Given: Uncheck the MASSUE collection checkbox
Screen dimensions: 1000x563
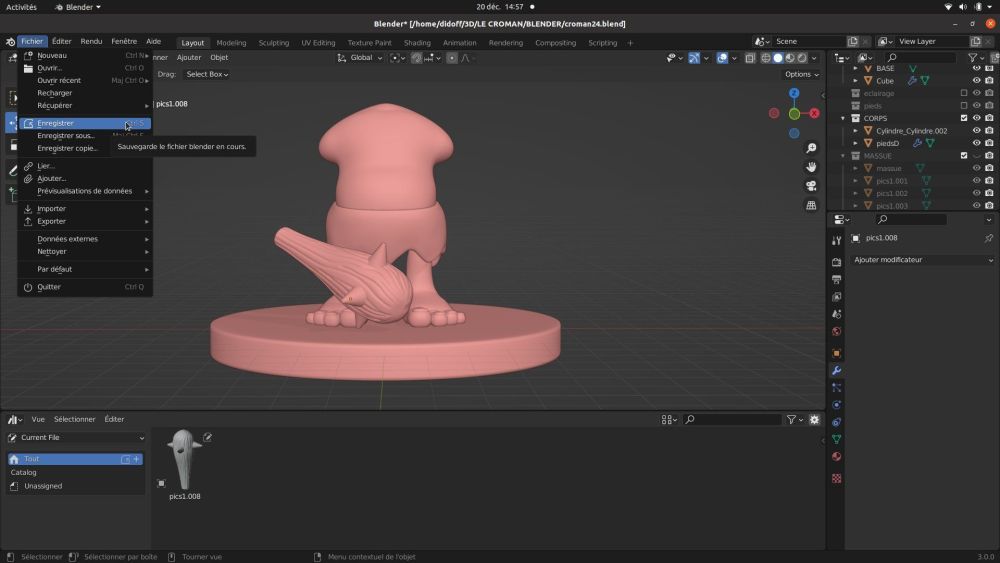Looking at the screenshot, I should [964, 156].
